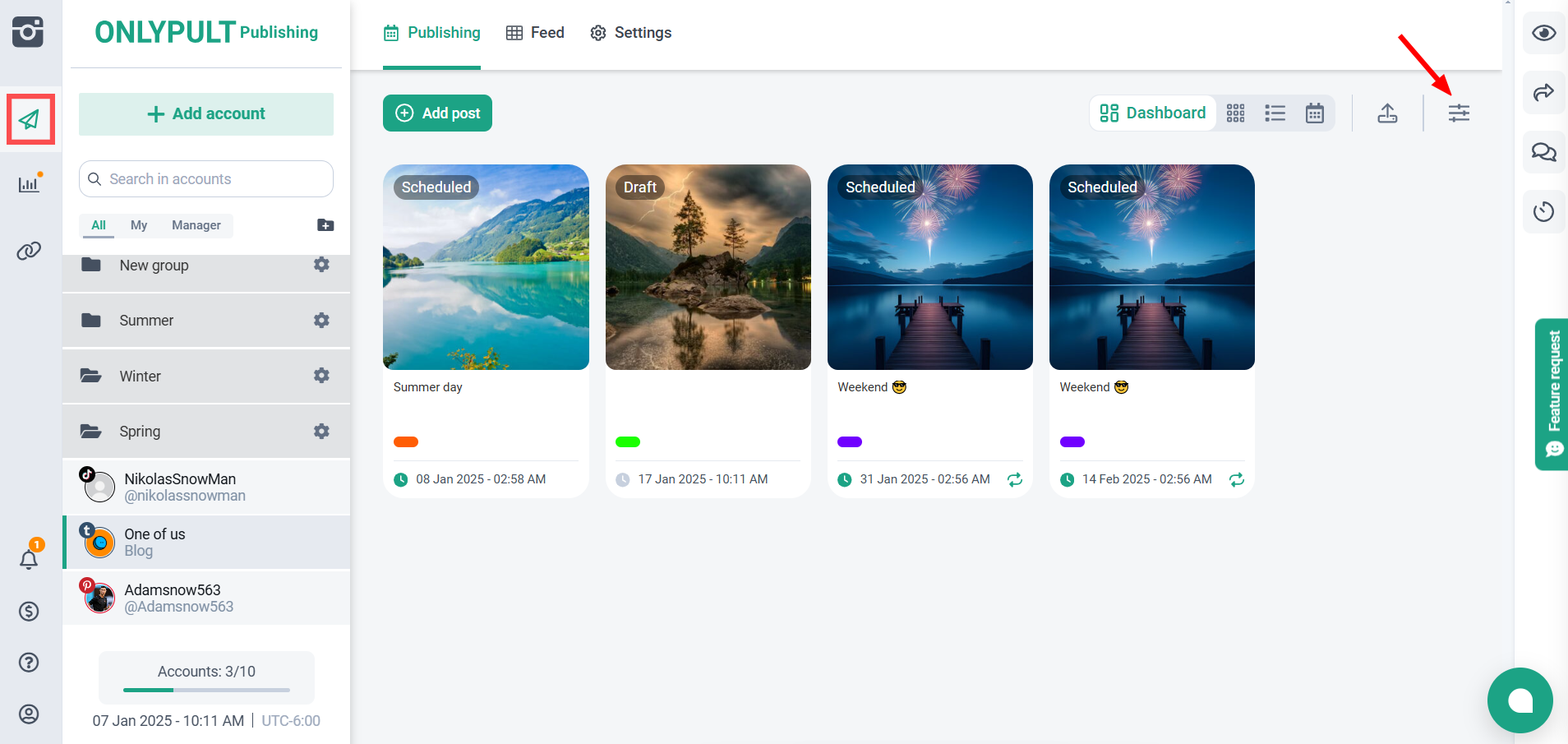Viewport: 1568px width, 744px height.
Task: Toggle repeat icon on 14 Feb post
Action: point(1237,479)
